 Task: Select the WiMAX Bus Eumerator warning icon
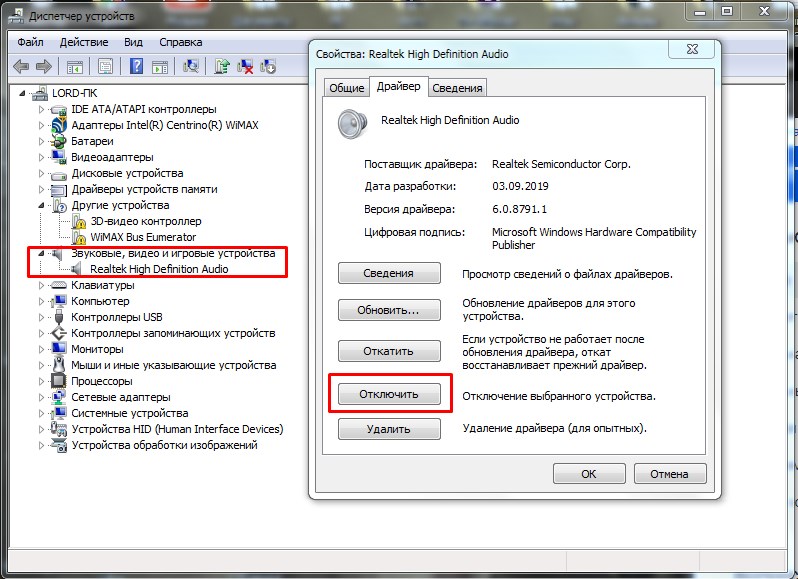click(78, 238)
